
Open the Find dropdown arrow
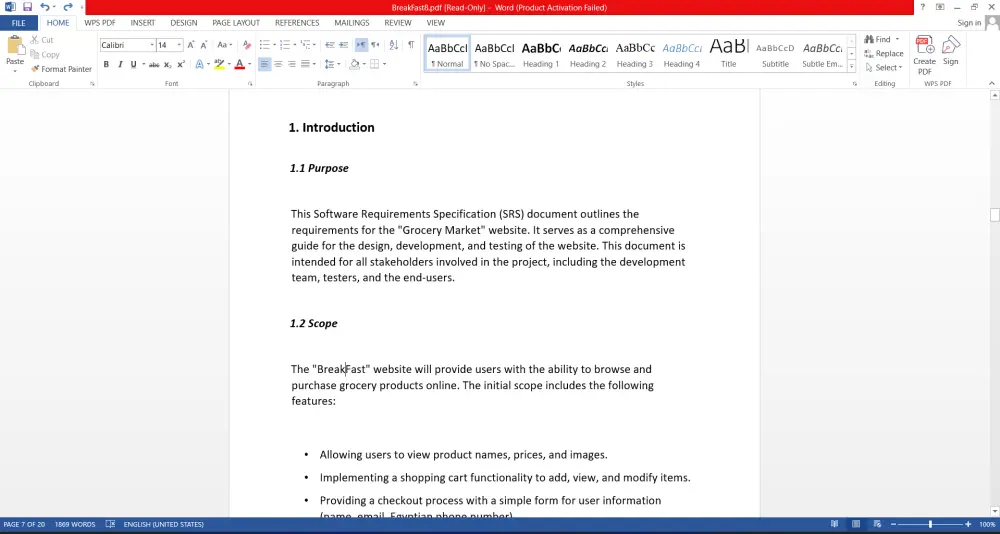click(897, 40)
